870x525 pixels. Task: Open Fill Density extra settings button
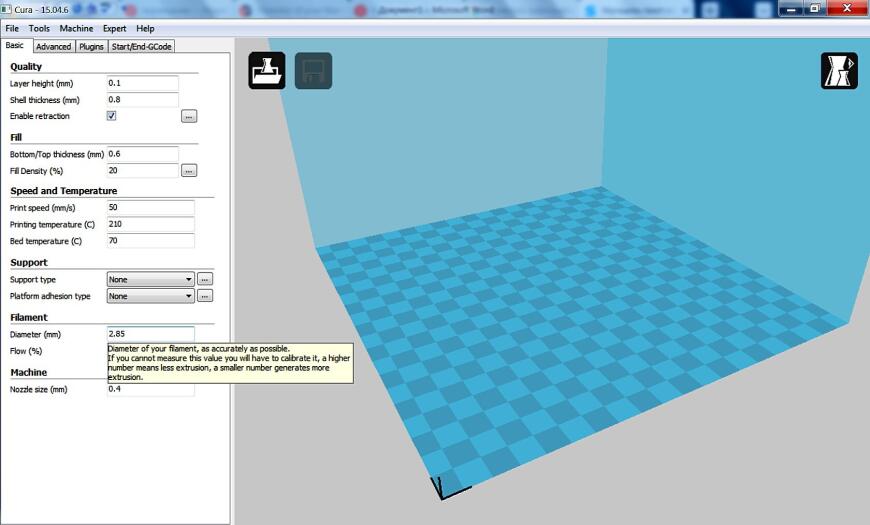[189, 170]
